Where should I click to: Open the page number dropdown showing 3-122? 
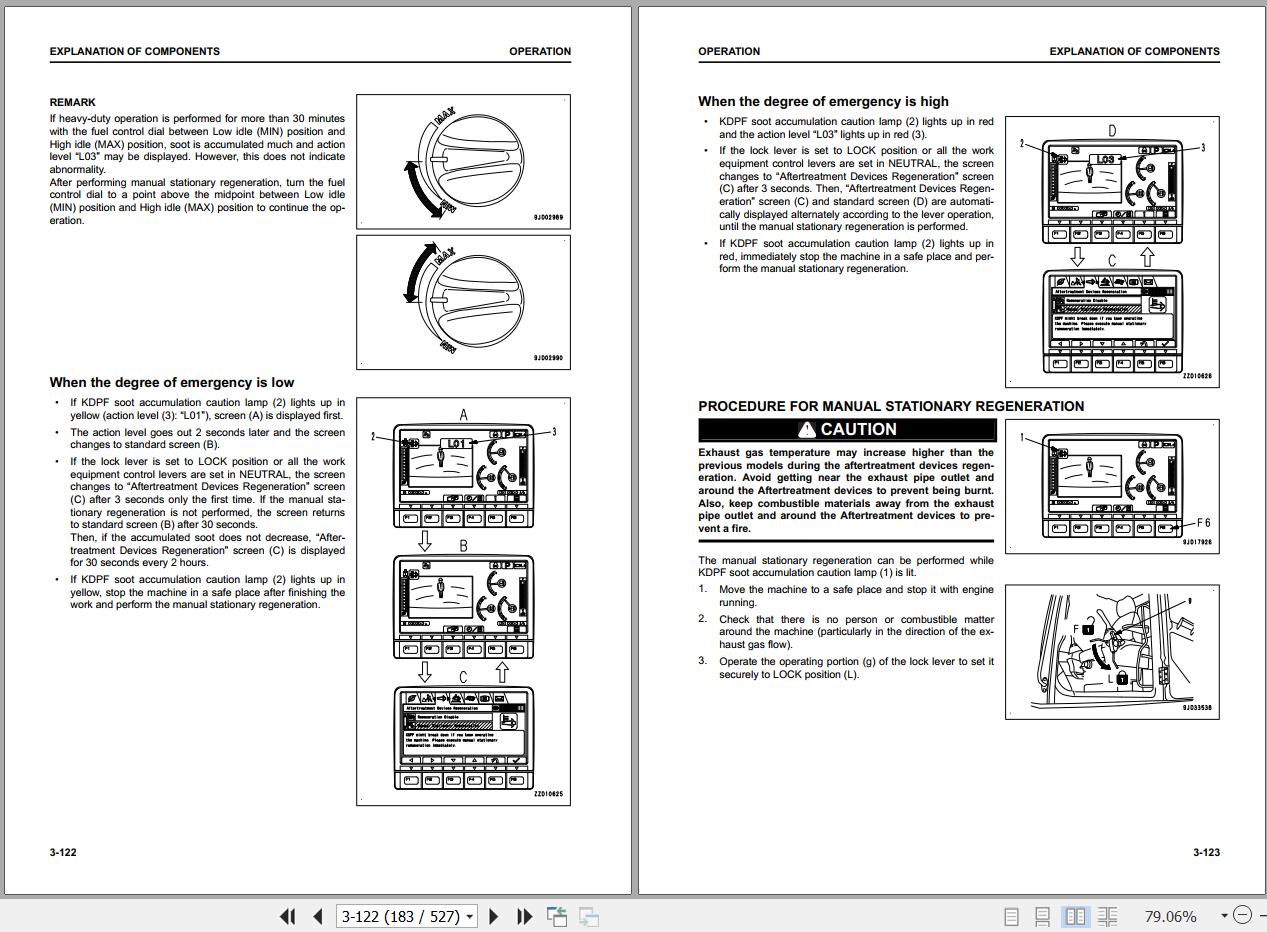pyautogui.click(x=470, y=916)
